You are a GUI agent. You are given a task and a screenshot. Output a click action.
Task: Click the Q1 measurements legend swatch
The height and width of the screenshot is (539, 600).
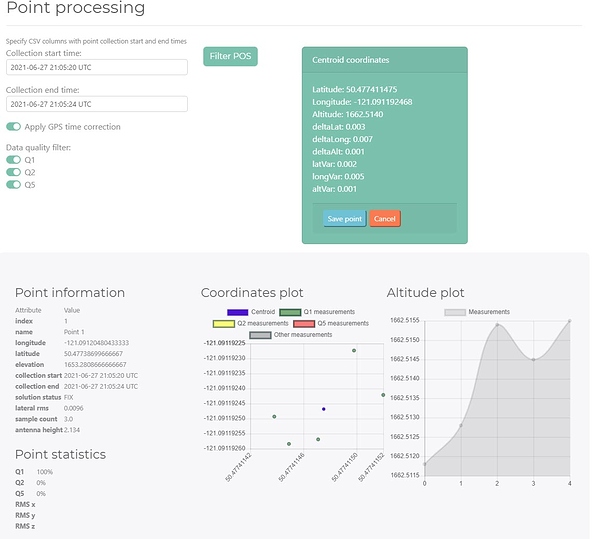(x=290, y=312)
